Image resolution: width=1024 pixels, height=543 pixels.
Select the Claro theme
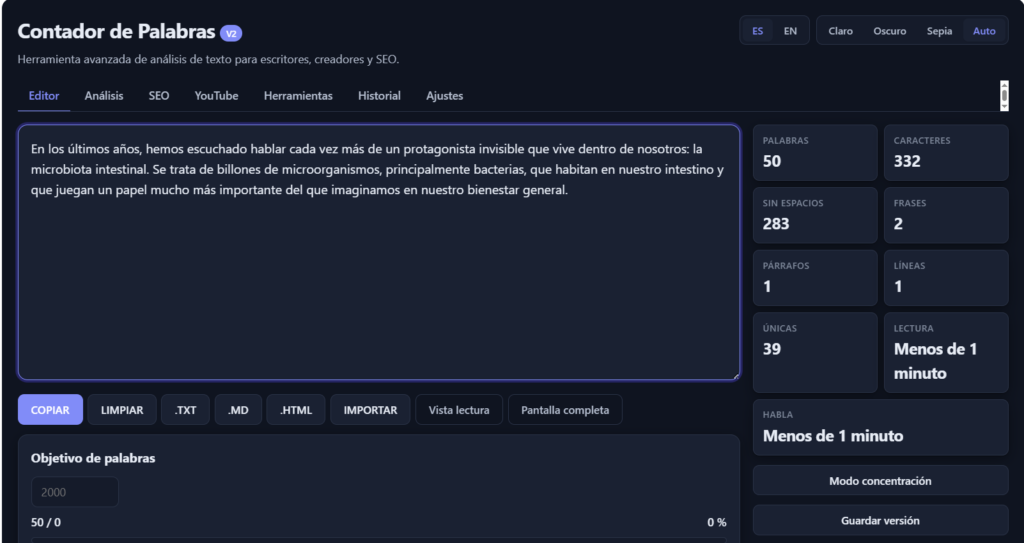[x=840, y=31]
